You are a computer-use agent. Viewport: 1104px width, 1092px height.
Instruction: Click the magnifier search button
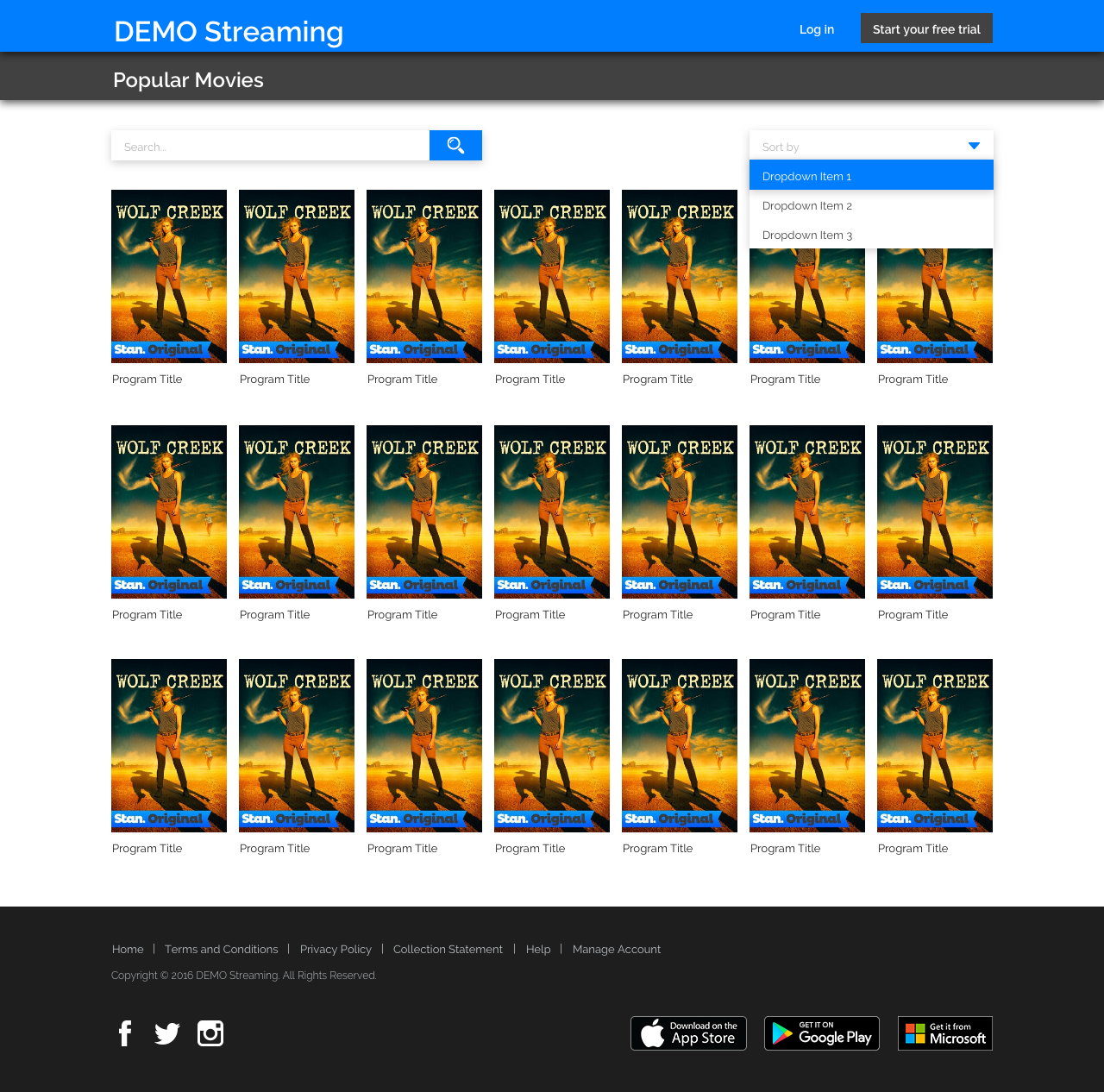[455, 146]
